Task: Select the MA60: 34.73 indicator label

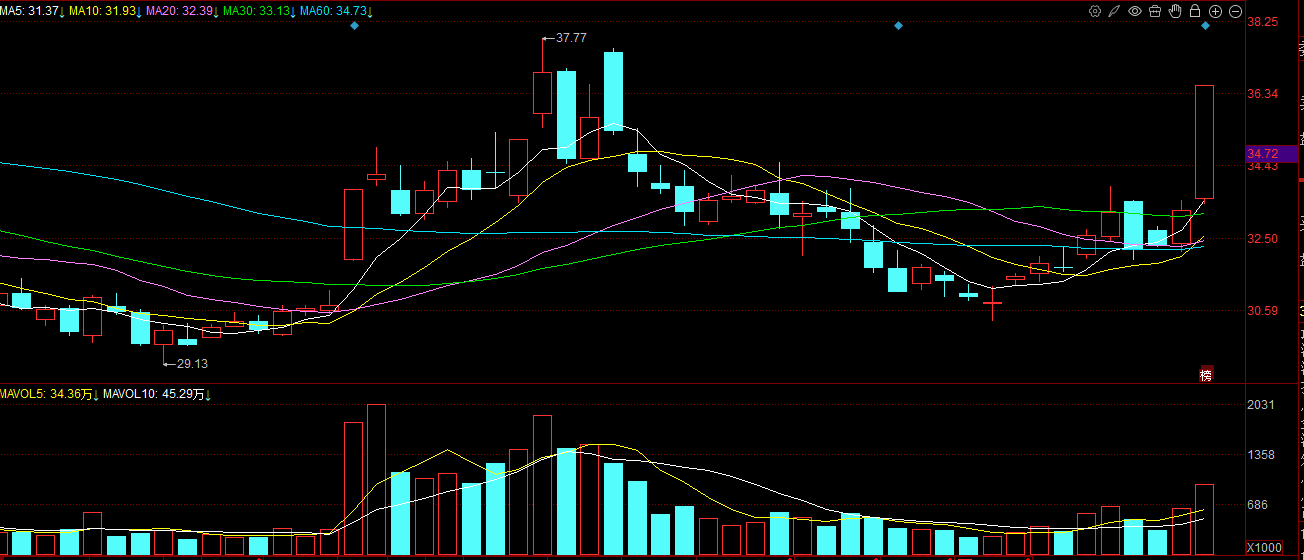Action: 337,11
